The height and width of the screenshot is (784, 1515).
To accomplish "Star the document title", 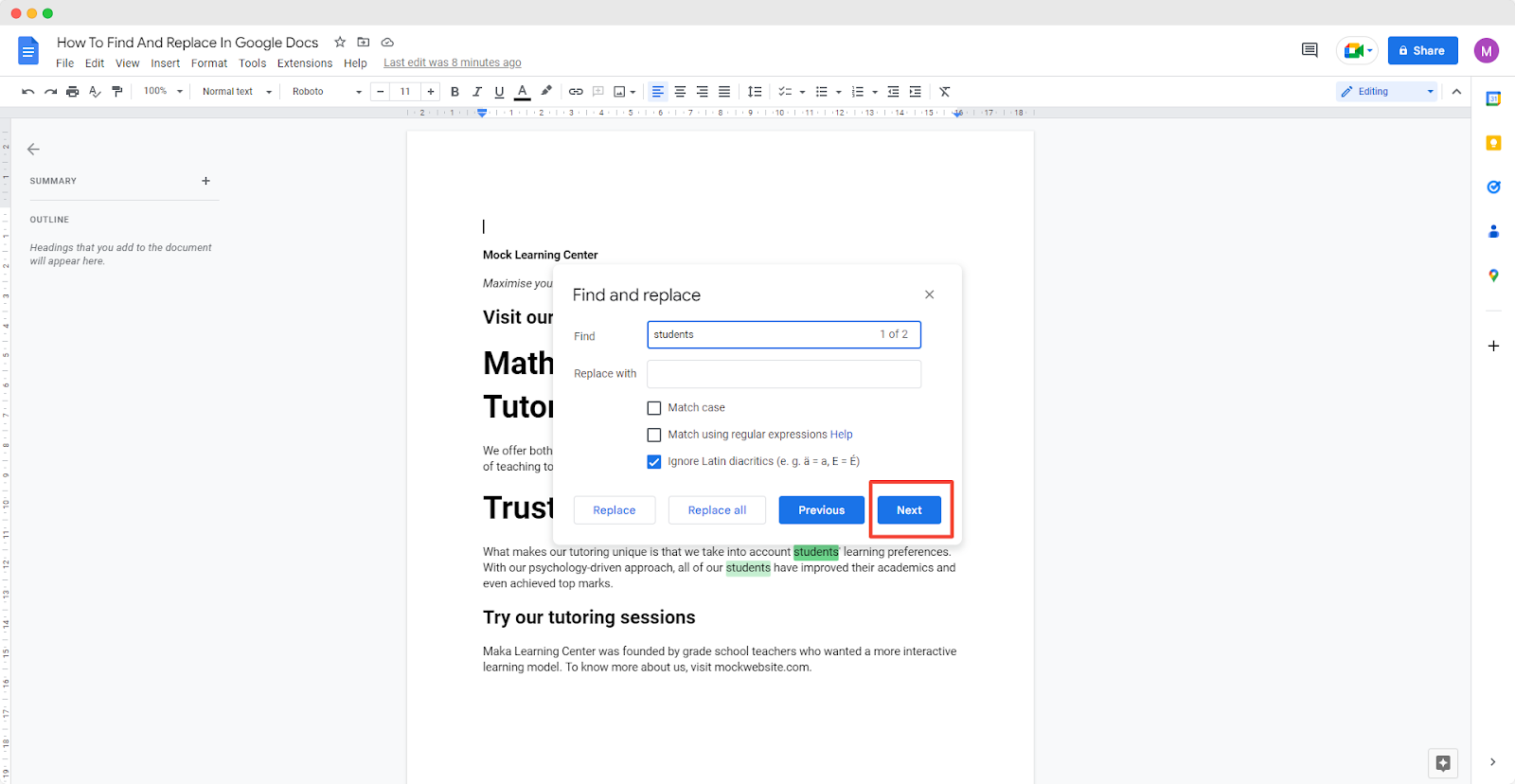I will pyautogui.click(x=340, y=42).
